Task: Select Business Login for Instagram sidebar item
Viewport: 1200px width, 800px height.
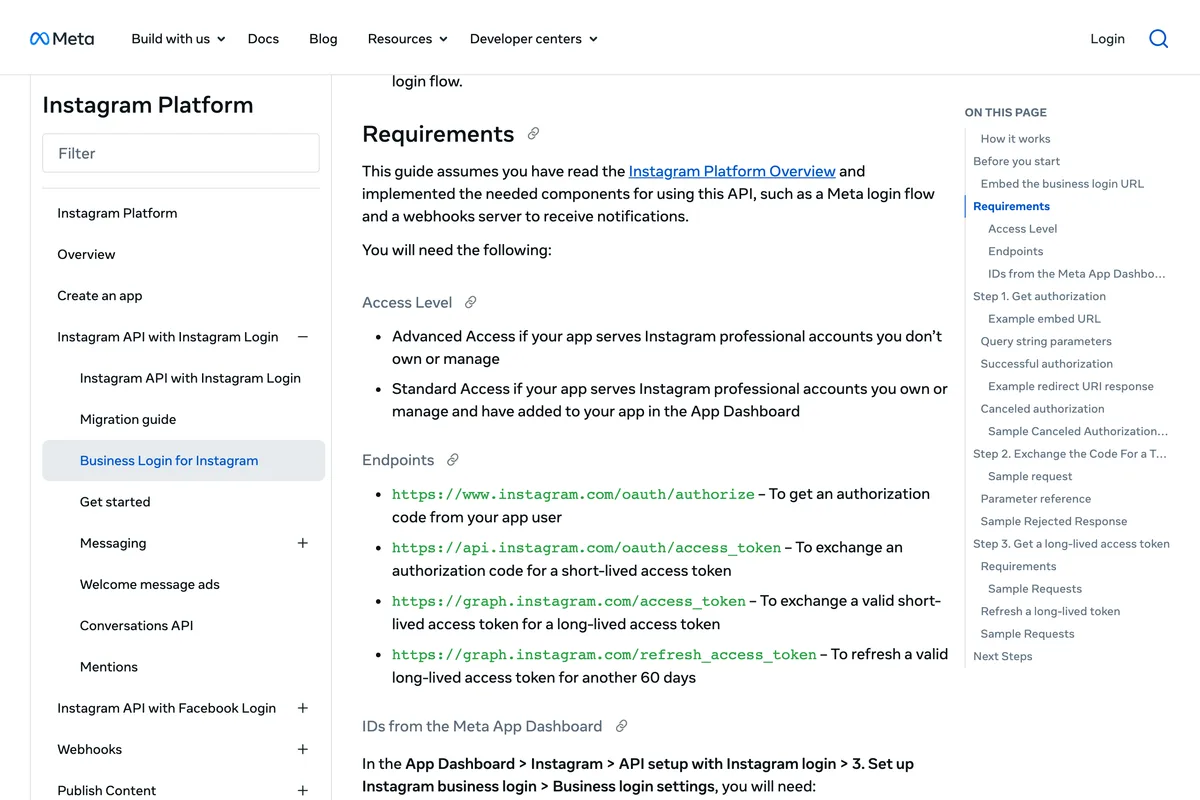Action: click(x=183, y=460)
